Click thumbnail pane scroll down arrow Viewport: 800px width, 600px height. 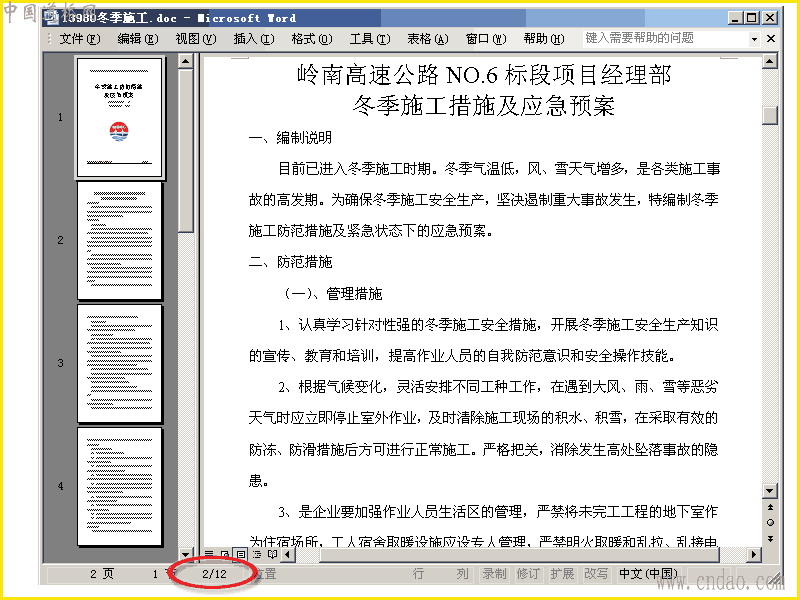[x=186, y=554]
